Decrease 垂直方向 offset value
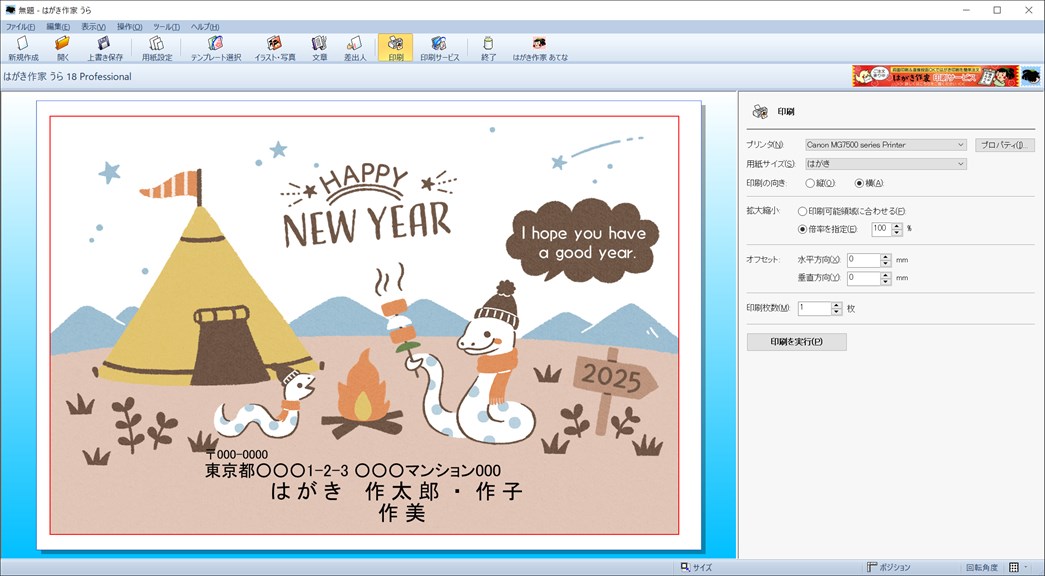Viewport: 1045px width, 576px height. coord(886,281)
